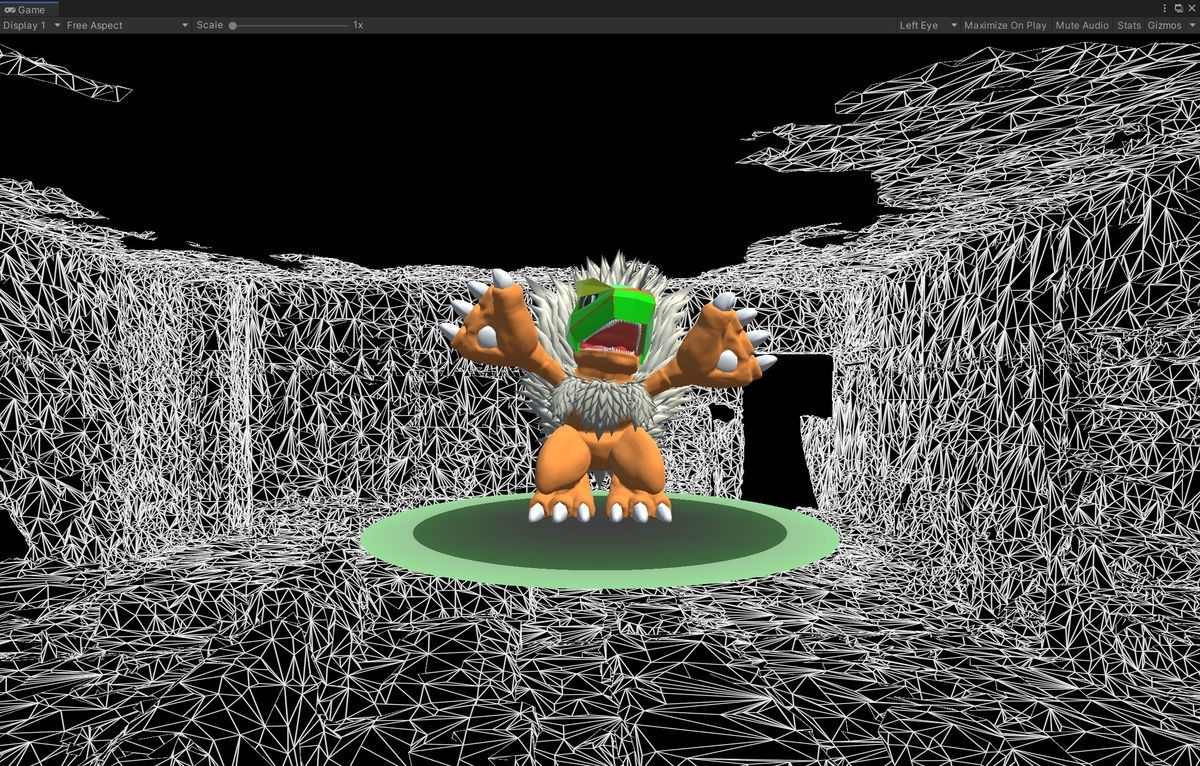
Task: Select the Game tab
Action: (29, 8)
